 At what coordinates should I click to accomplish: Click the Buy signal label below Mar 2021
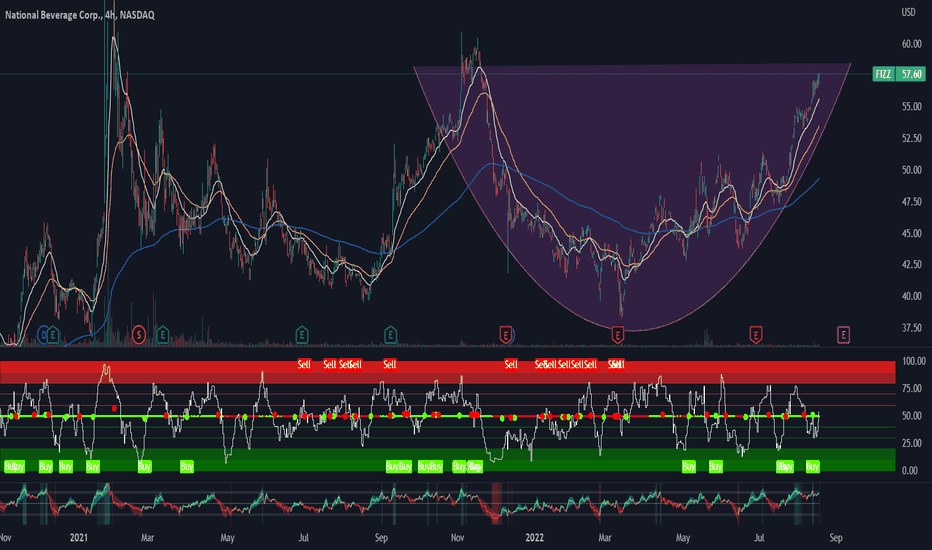click(144, 467)
